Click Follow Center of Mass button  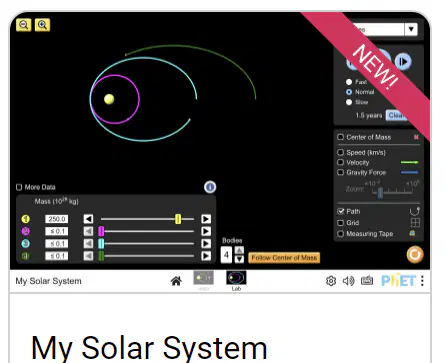pyautogui.click(x=284, y=258)
